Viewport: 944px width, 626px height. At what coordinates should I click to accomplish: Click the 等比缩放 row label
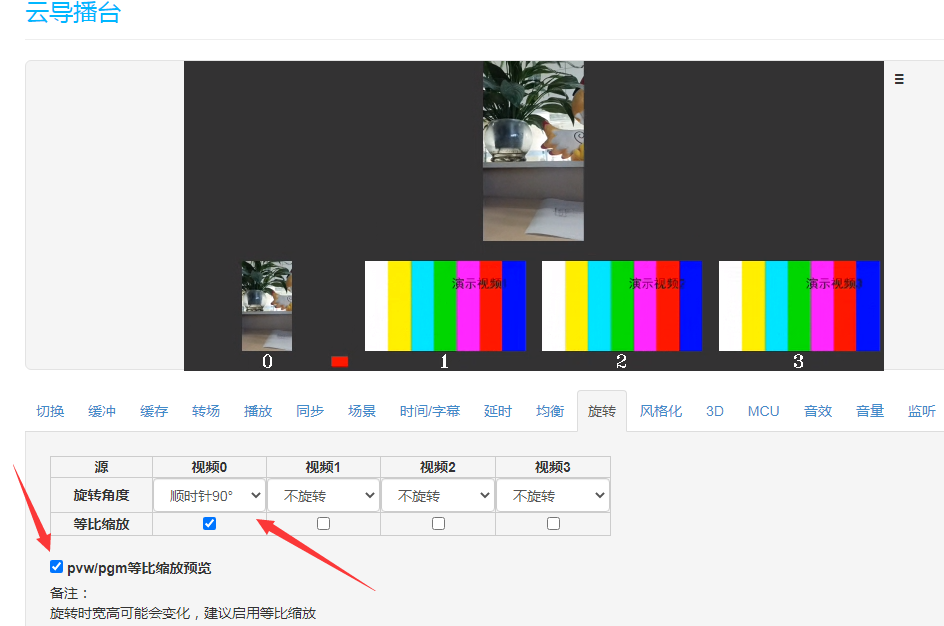pos(101,524)
